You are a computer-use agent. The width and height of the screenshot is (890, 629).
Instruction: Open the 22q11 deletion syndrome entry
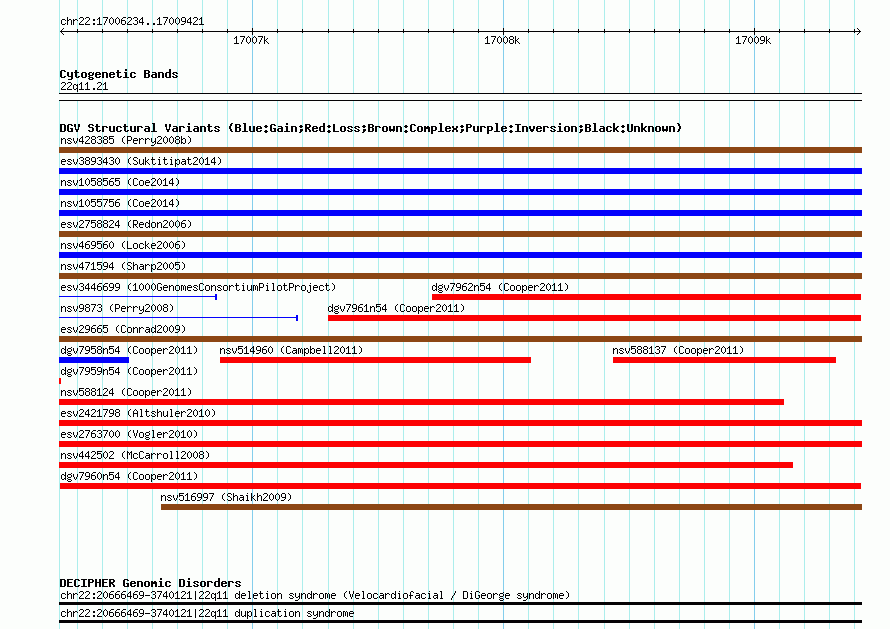(315, 596)
